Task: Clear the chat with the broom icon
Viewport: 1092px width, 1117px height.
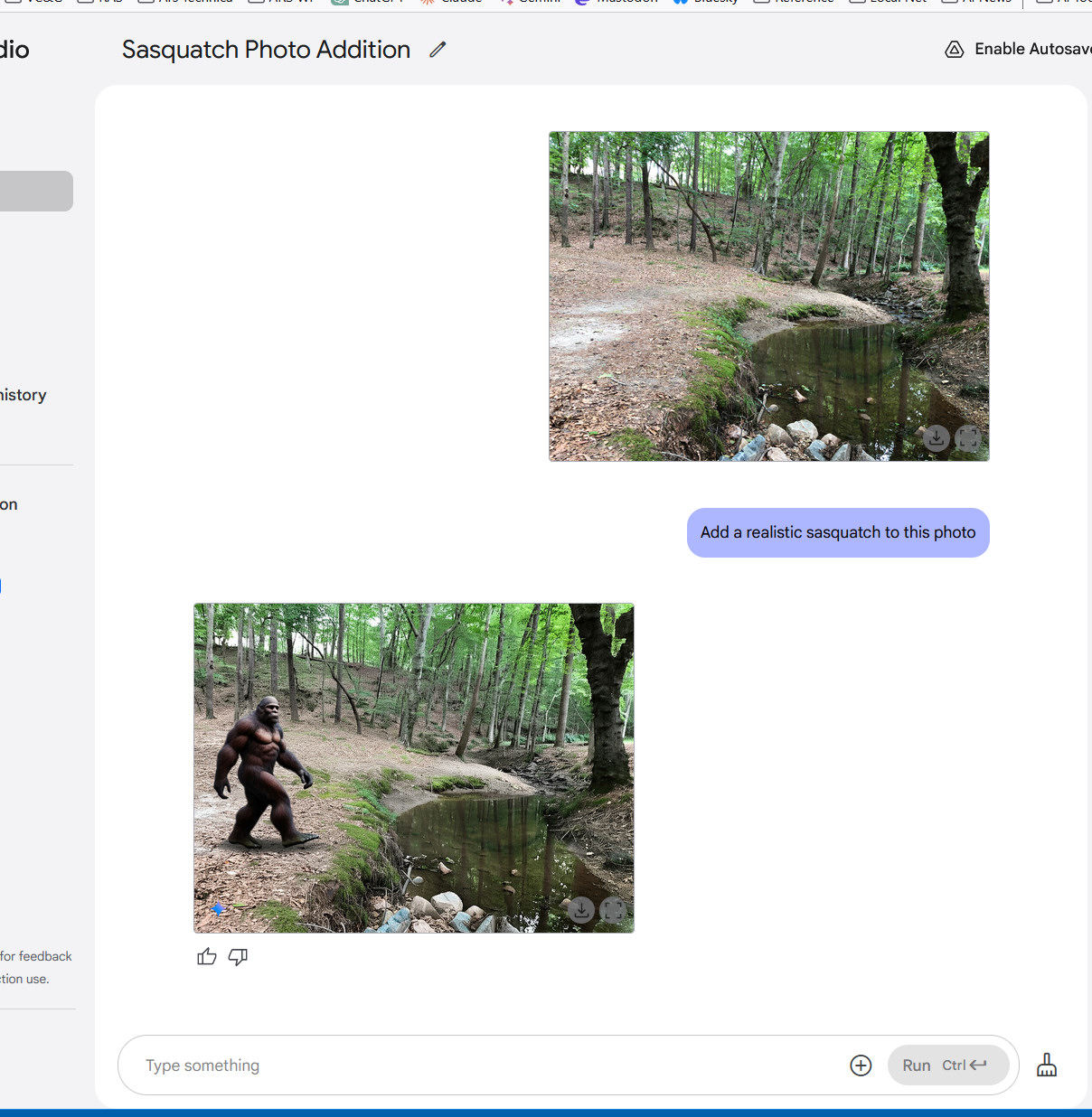Action: pyautogui.click(x=1047, y=1065)
